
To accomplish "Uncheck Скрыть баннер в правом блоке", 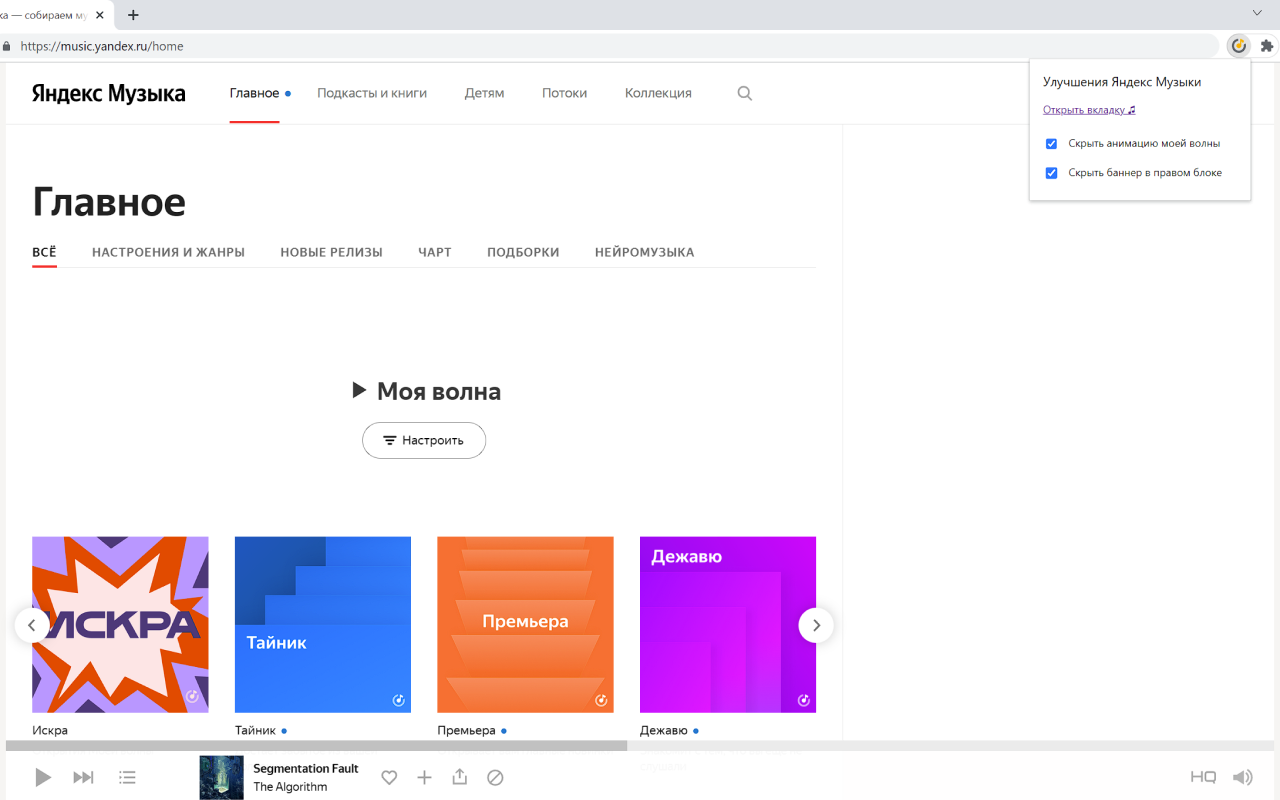I will pos(1051,173).
